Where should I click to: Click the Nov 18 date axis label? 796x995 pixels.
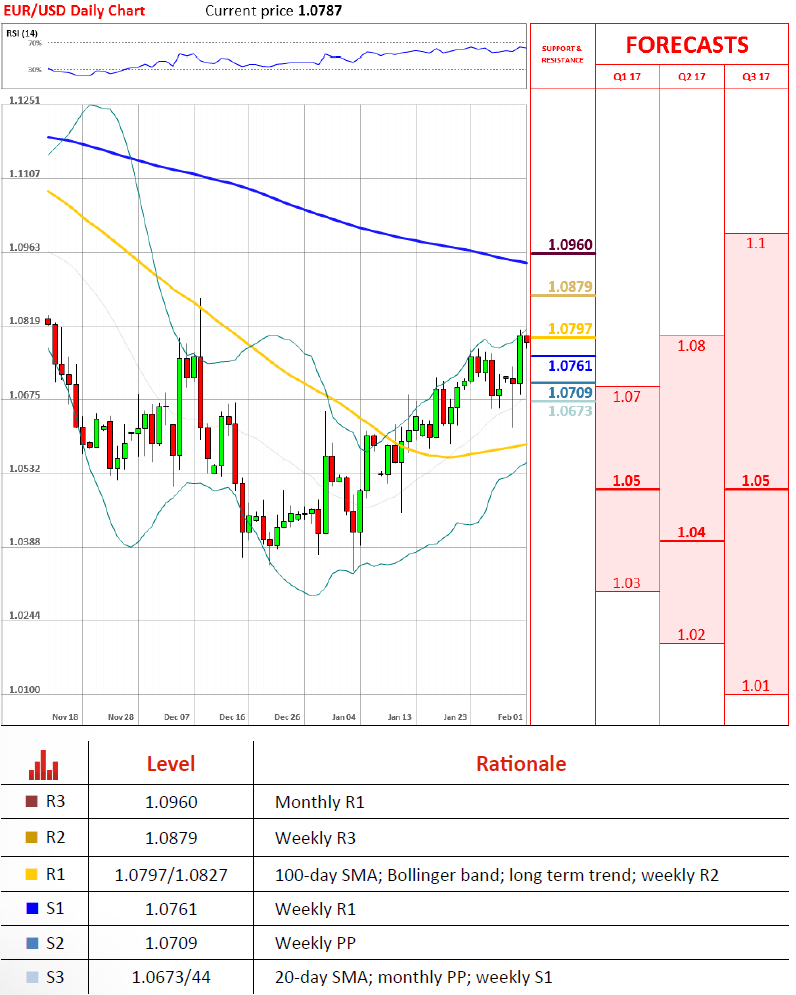coord(65,717)
